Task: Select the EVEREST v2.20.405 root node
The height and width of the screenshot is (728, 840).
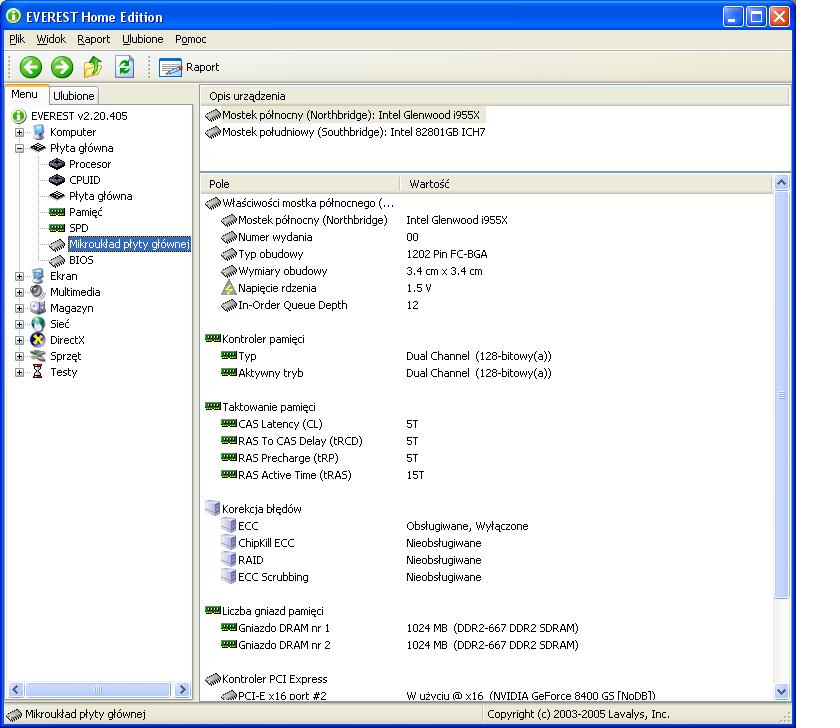Action: [x=79, y=116]
